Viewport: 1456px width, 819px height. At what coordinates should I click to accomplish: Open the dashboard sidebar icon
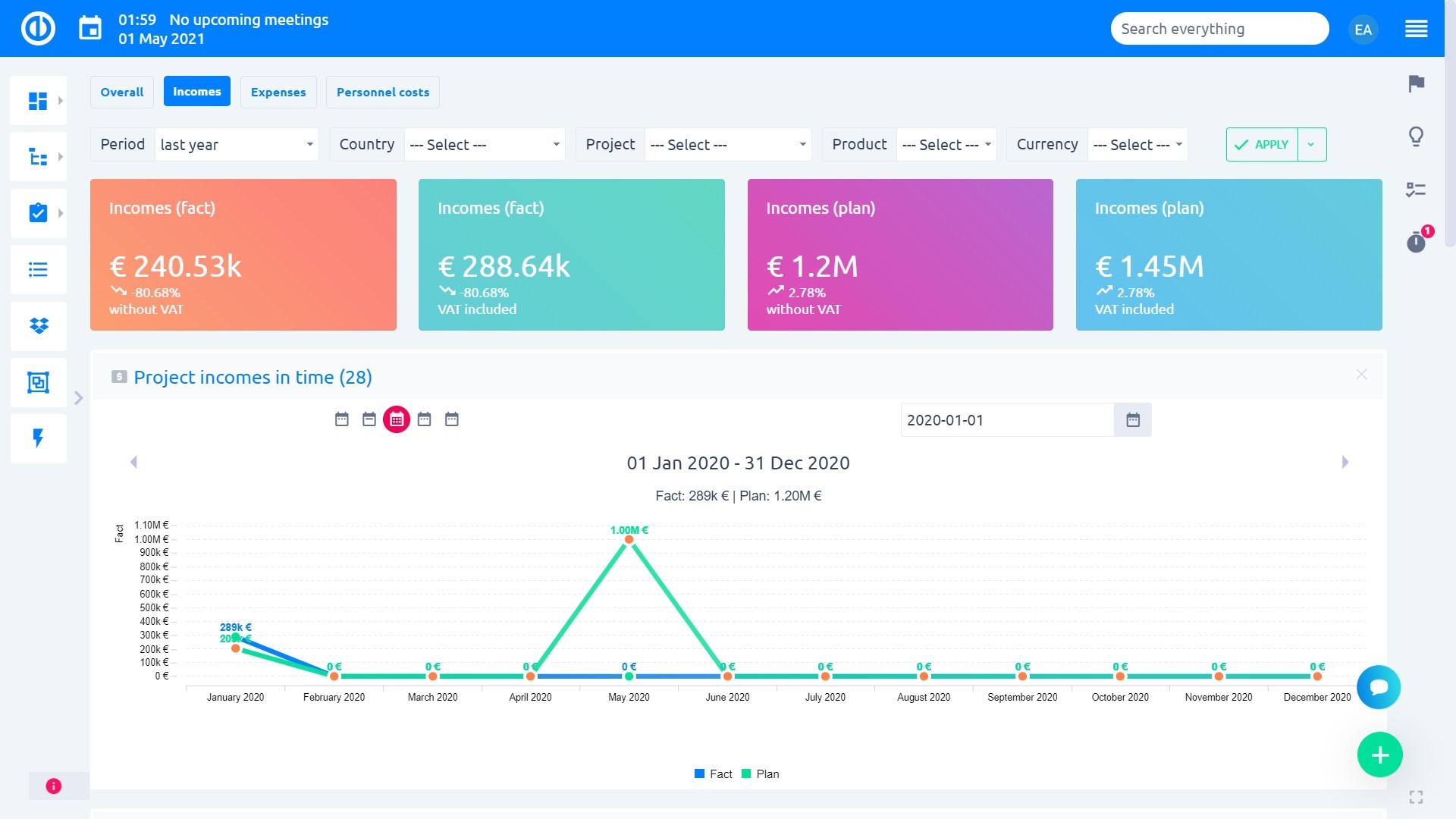(x=37, y=100)
